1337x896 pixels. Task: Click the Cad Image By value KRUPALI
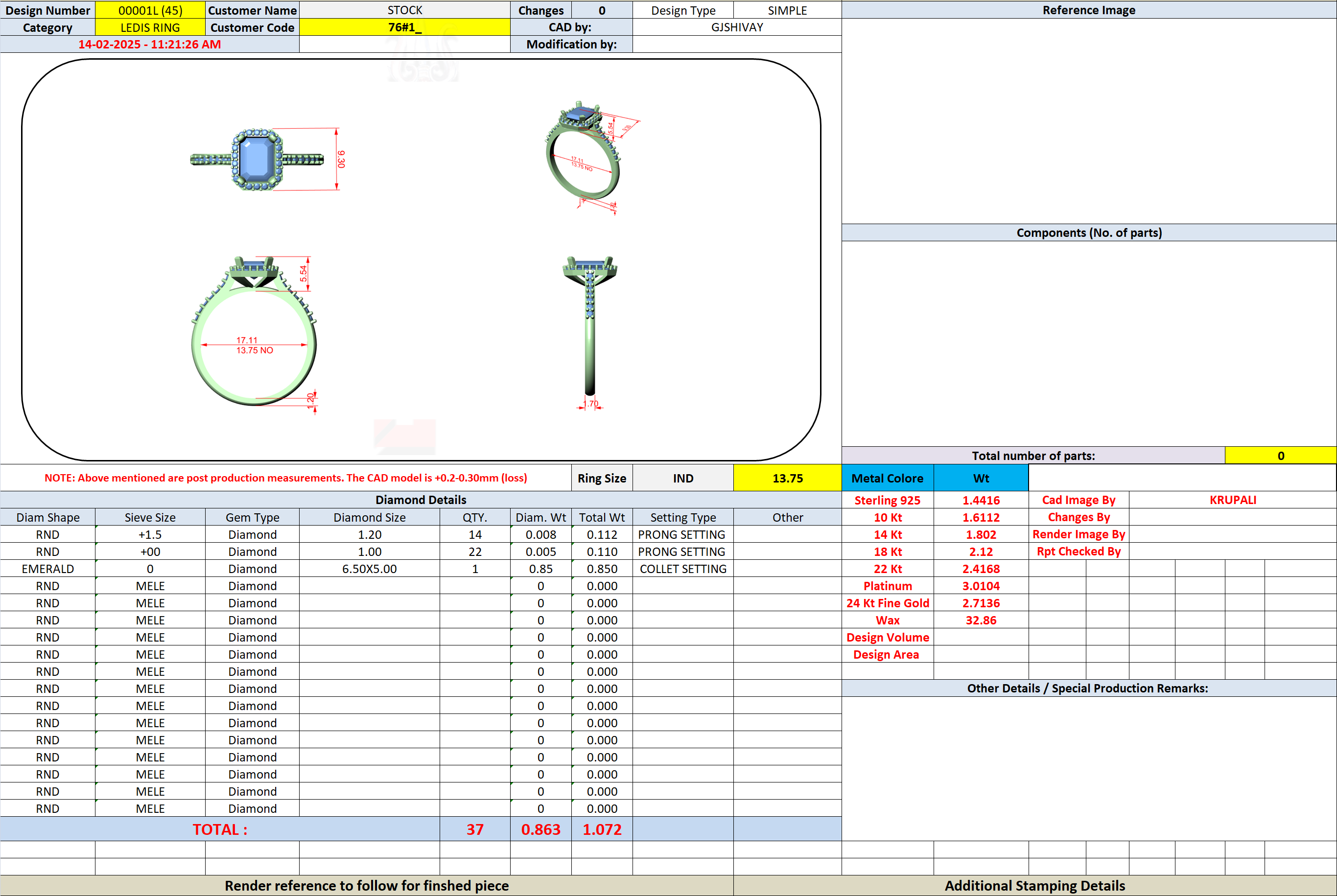tap(1232, 500)
